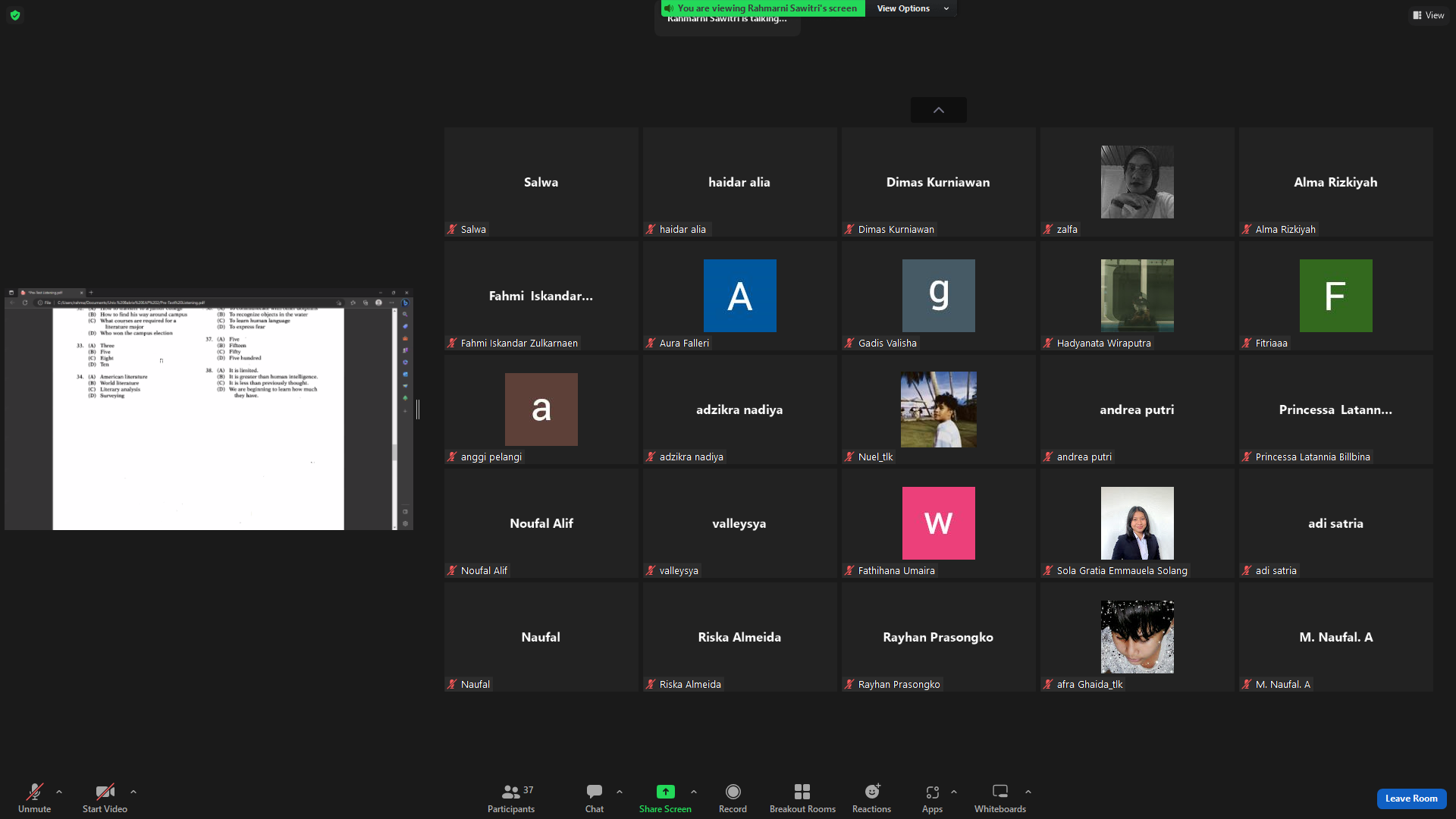Viewport: 1456px width, 819px height.
Task: Select andrea putri's video tile
Action: pos(1137,409)
